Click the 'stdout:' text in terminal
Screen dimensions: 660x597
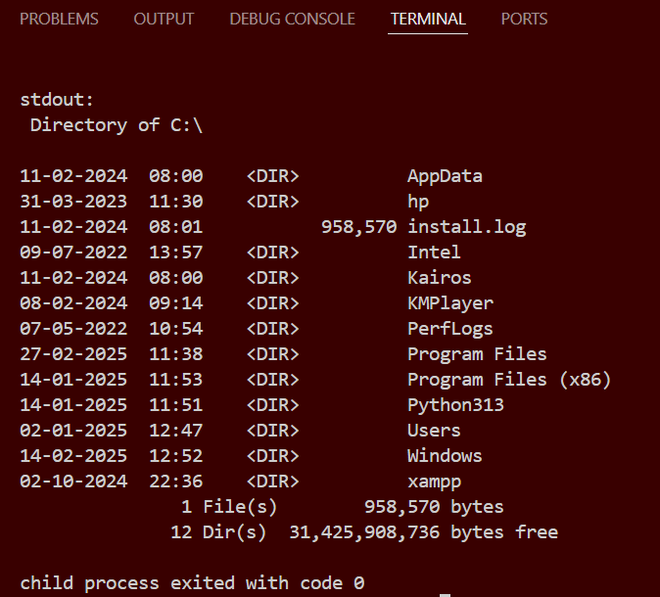[56, 100]
